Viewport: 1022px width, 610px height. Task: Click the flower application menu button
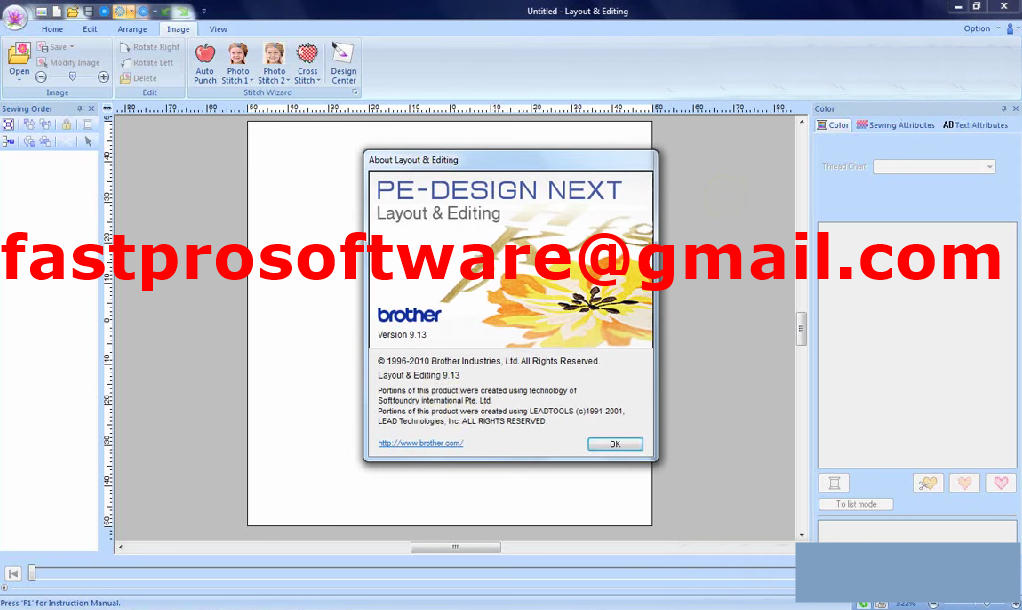click(x=14, y=16)
